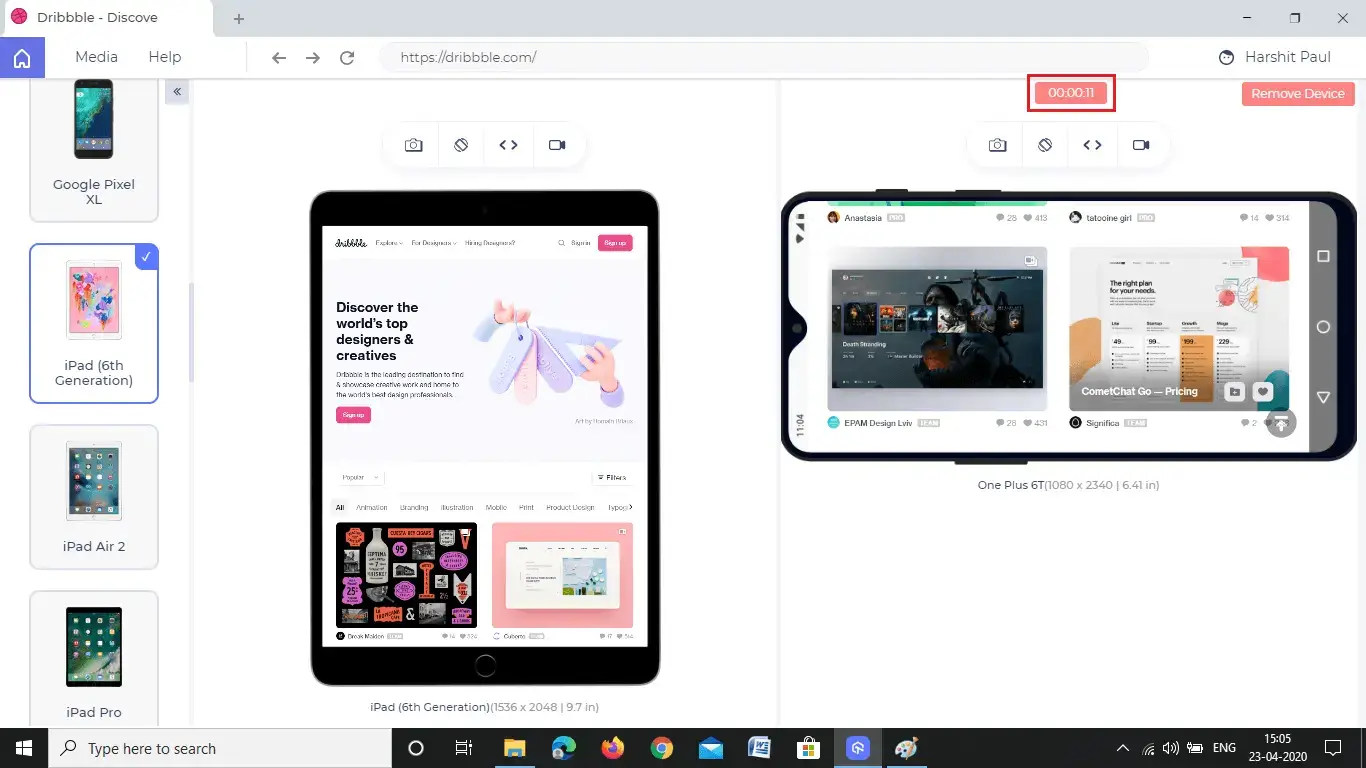Click the Remove Device button
This screenshot has height=768, width=1366.
[x=1297, y=93]
